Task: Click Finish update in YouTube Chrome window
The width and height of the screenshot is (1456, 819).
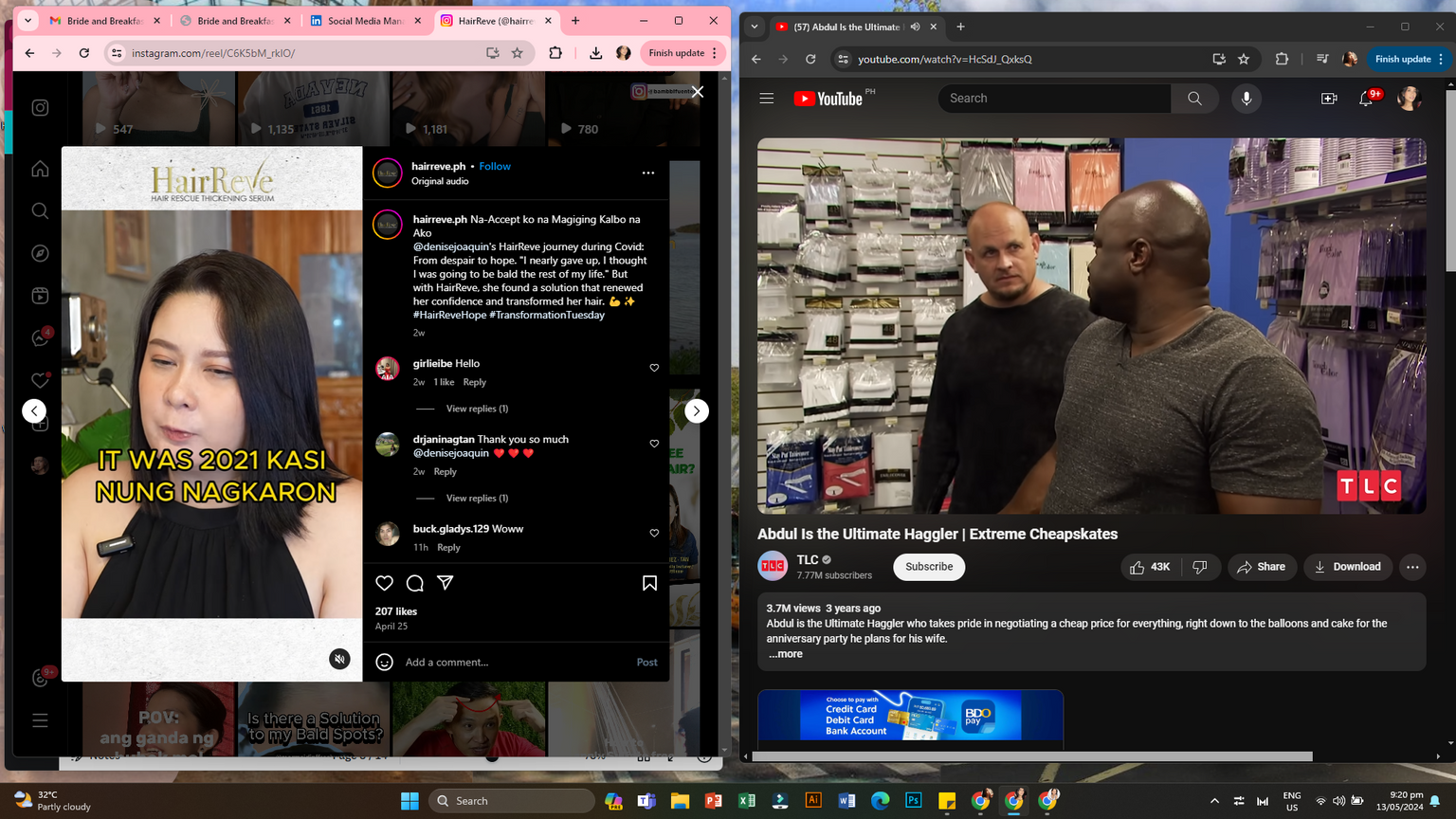Action: click(x=1409, y=59)
